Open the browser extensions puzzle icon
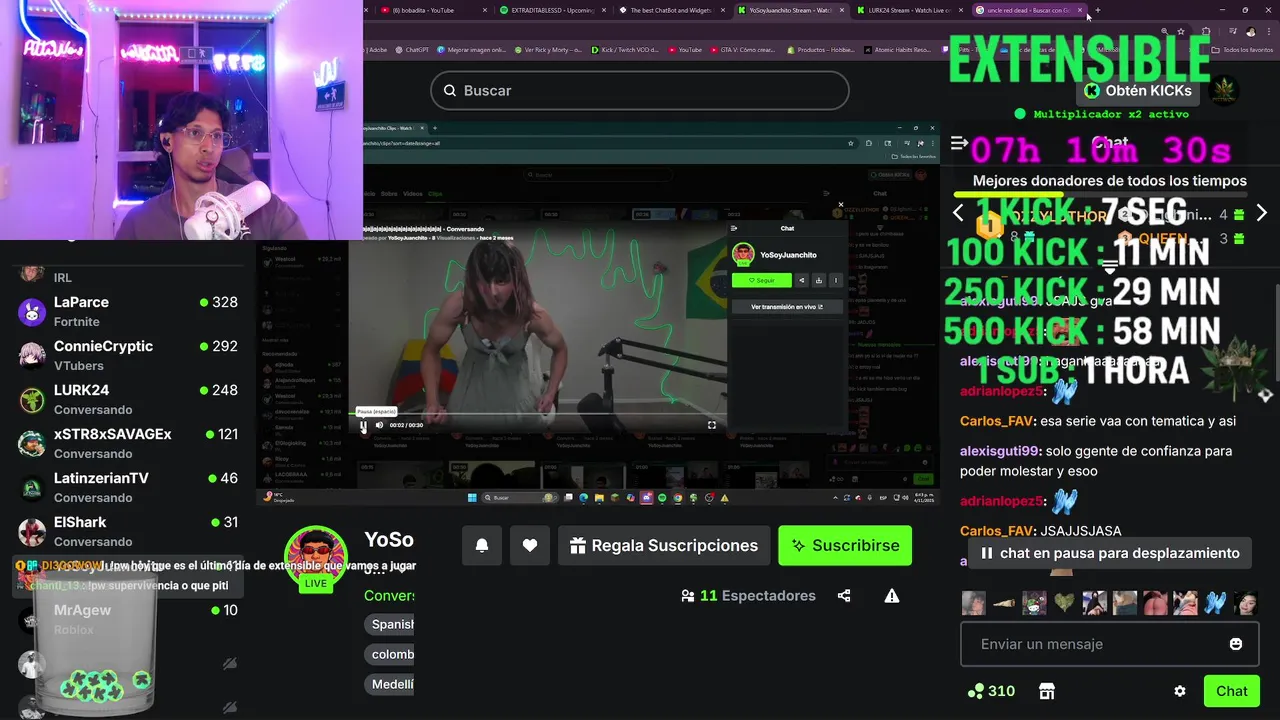The width and height of the screenshot is (1280, 720). click(x=1206, y=31)
